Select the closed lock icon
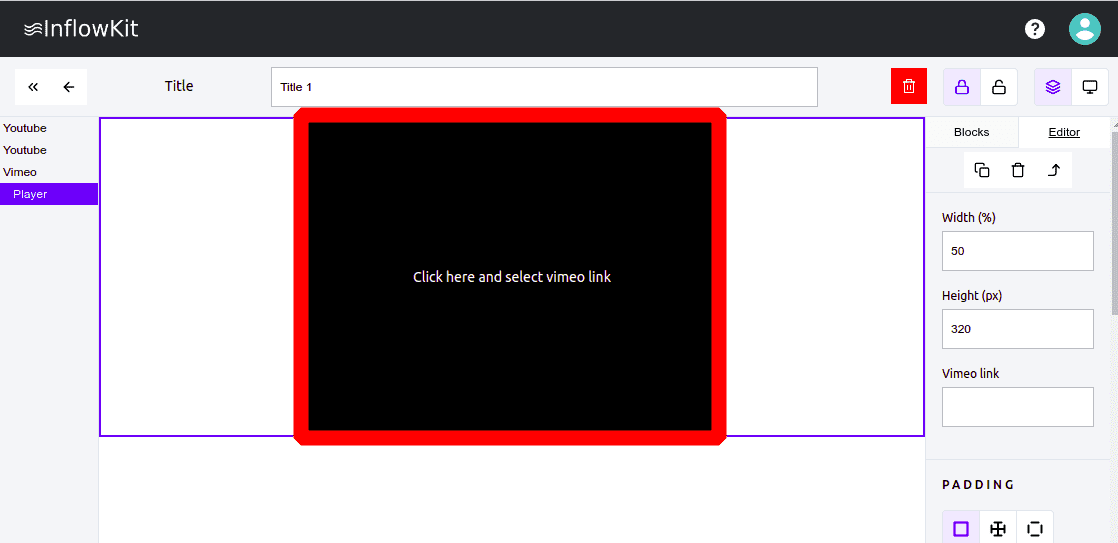 [962, 87]
